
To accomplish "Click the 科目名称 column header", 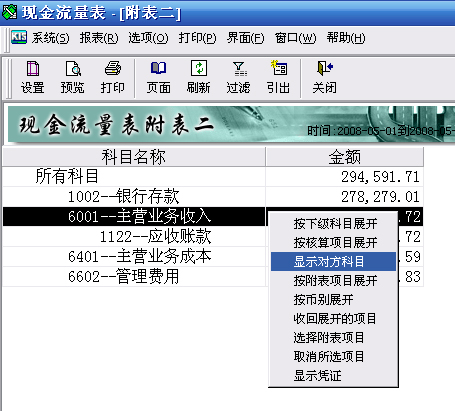I will pyautogui.click(x=134, y=157).
